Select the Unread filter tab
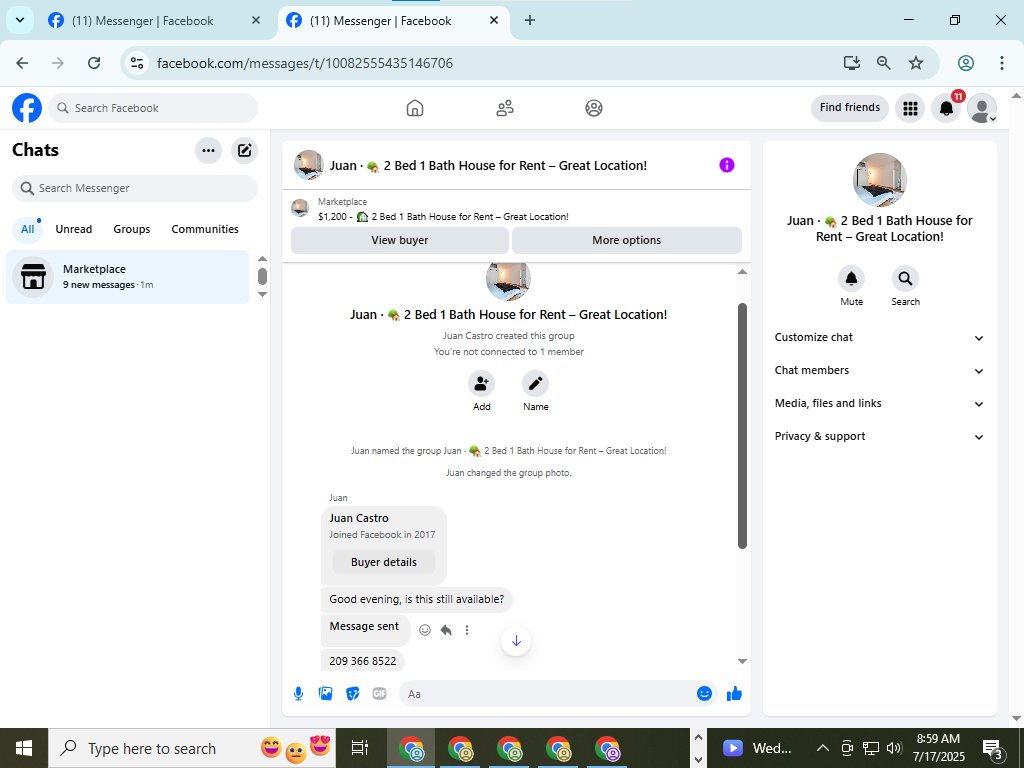1024x768 pixels. coord(74,229)
